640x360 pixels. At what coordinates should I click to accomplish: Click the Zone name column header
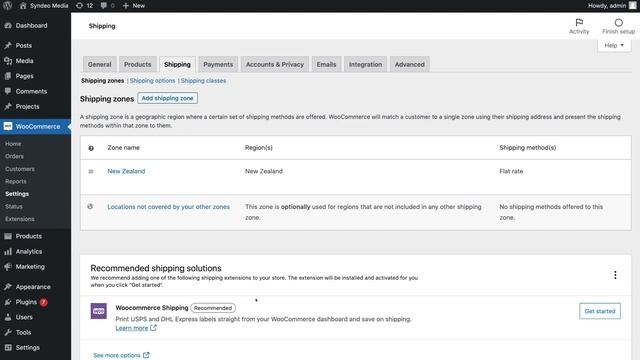pos(123,148)
